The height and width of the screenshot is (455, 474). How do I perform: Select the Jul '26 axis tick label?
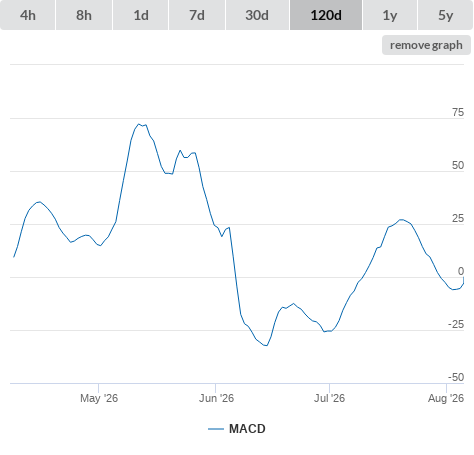329,398
